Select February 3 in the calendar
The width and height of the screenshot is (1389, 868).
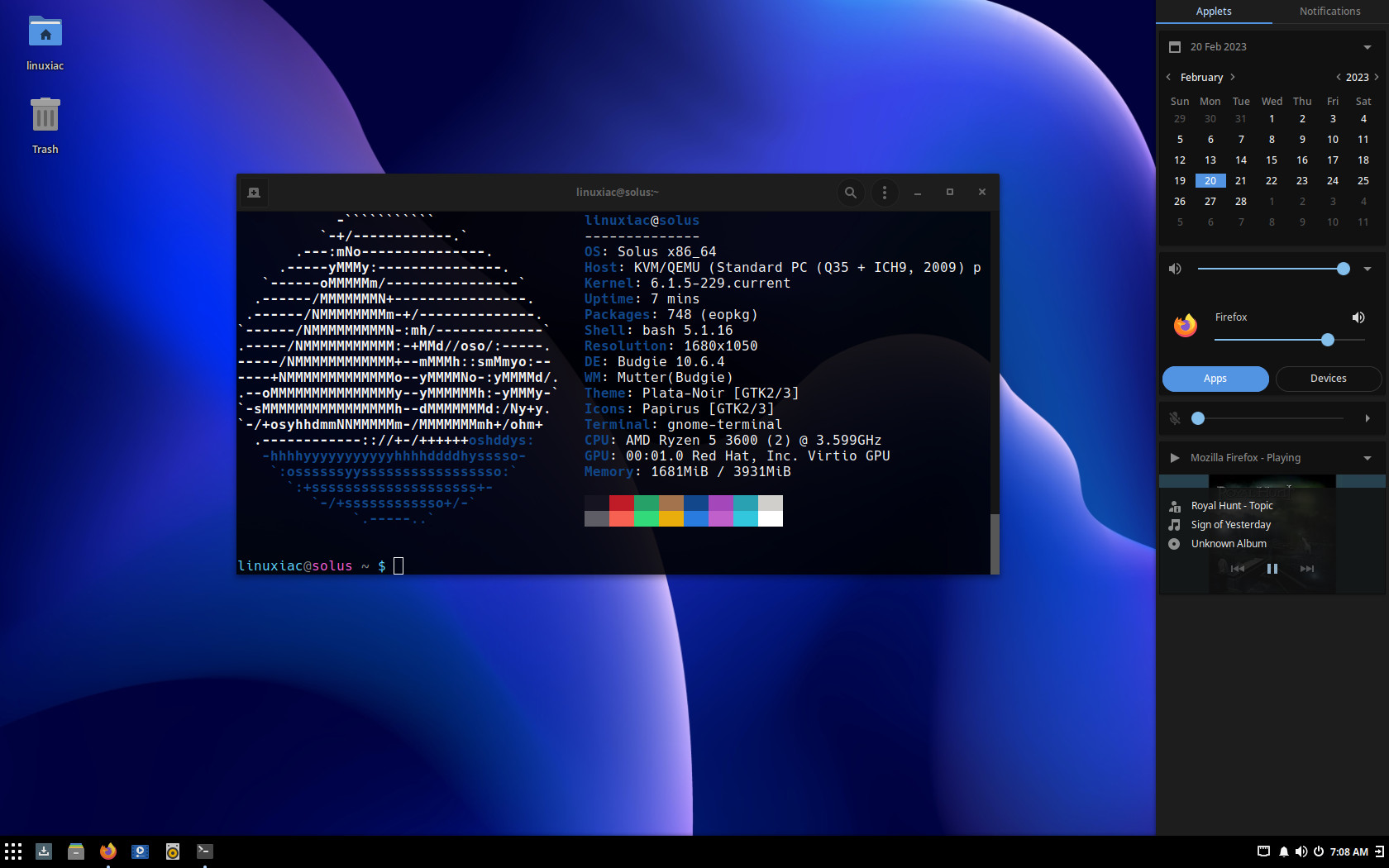tap(1333, 119)
